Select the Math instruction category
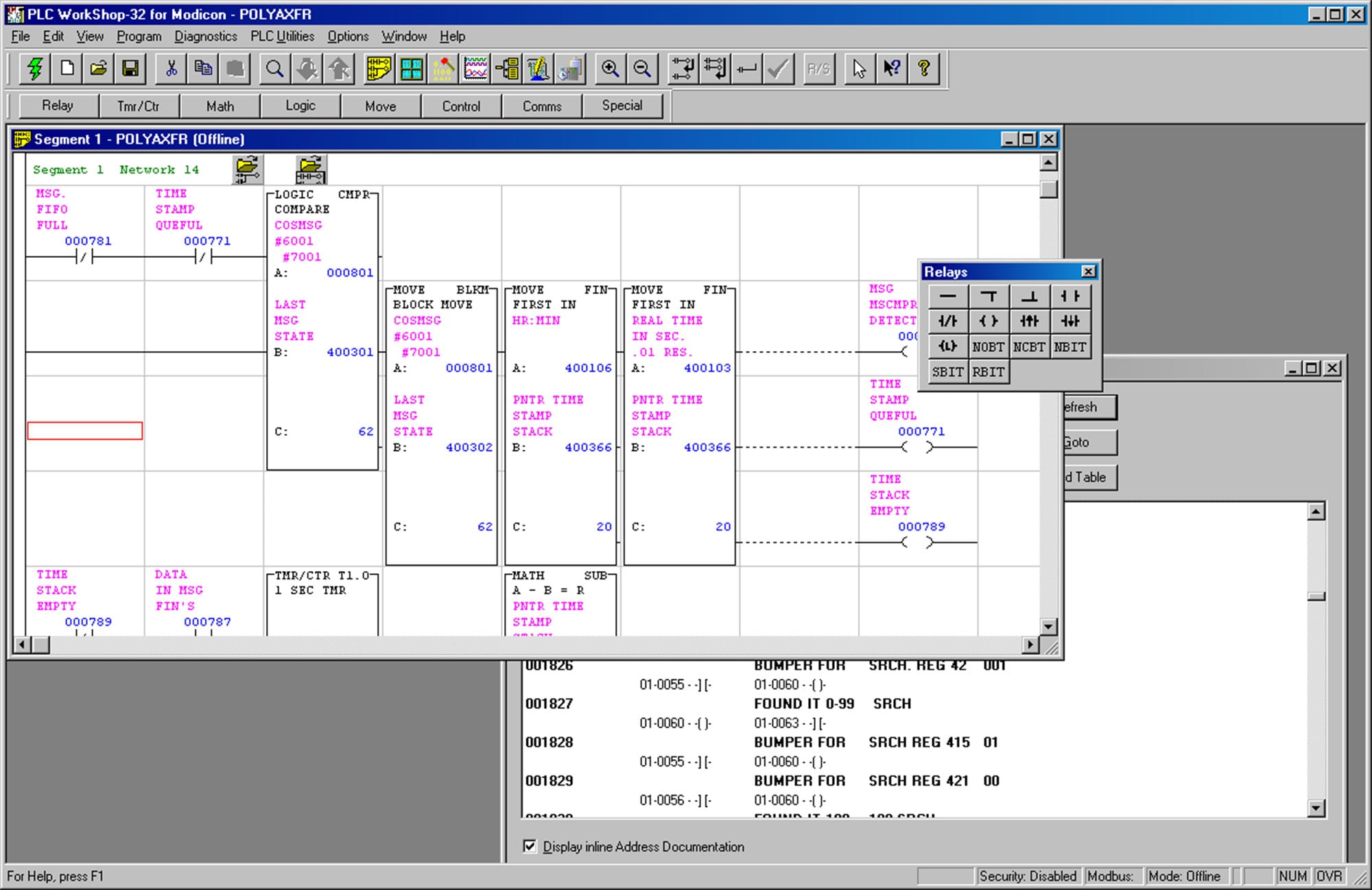The height and width of the screenshot is (890, 1372). point(220,106)
